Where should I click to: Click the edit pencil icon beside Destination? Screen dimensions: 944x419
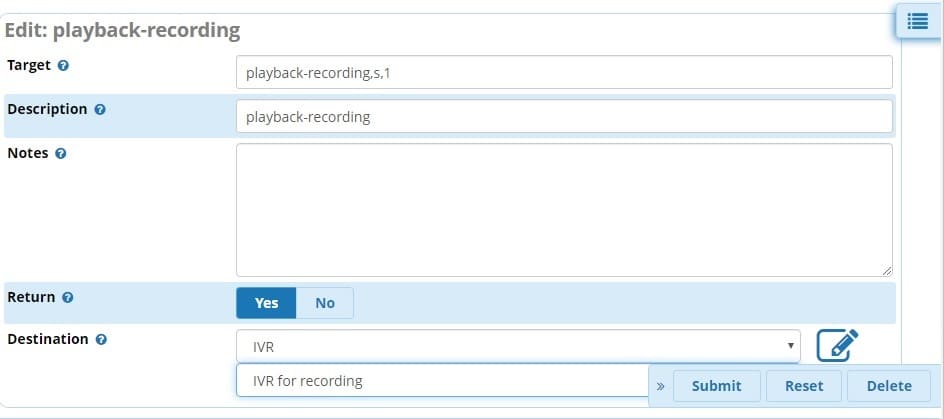click(837, 346)
